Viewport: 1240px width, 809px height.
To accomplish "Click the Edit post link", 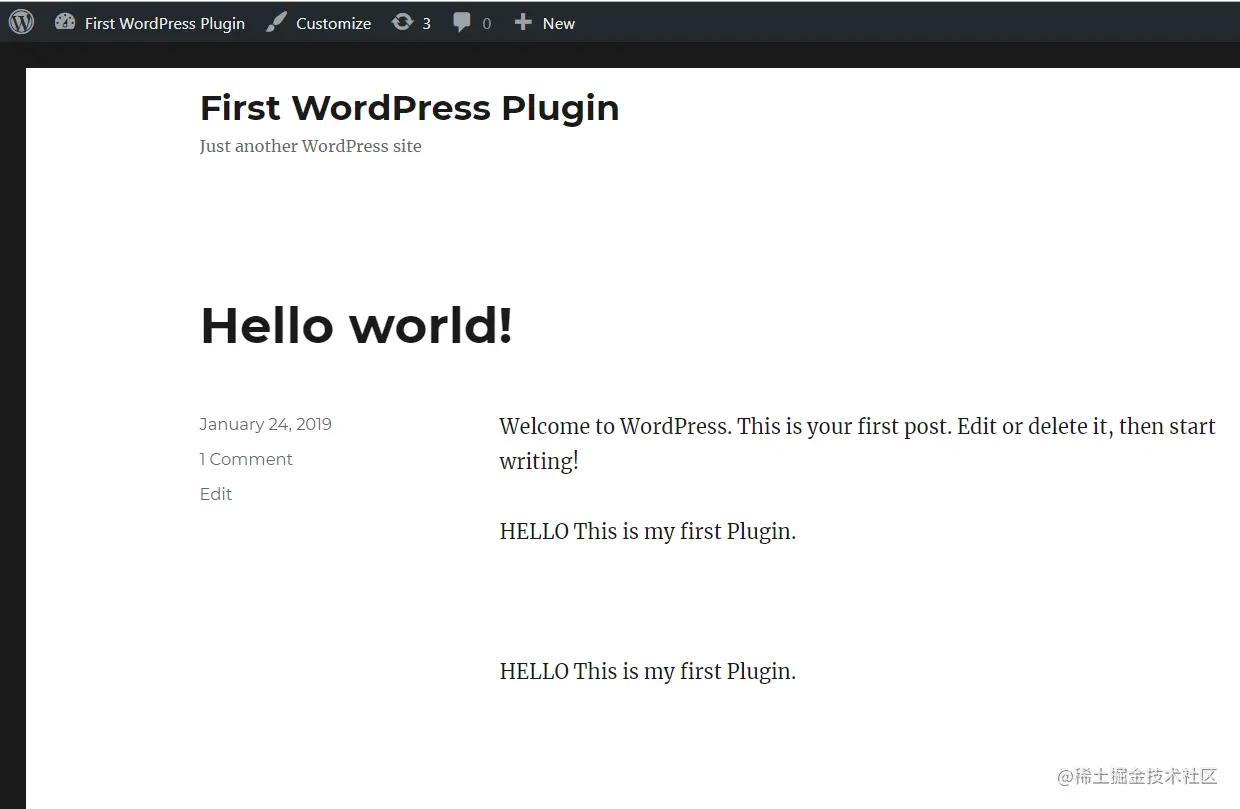I will [216, 494].
